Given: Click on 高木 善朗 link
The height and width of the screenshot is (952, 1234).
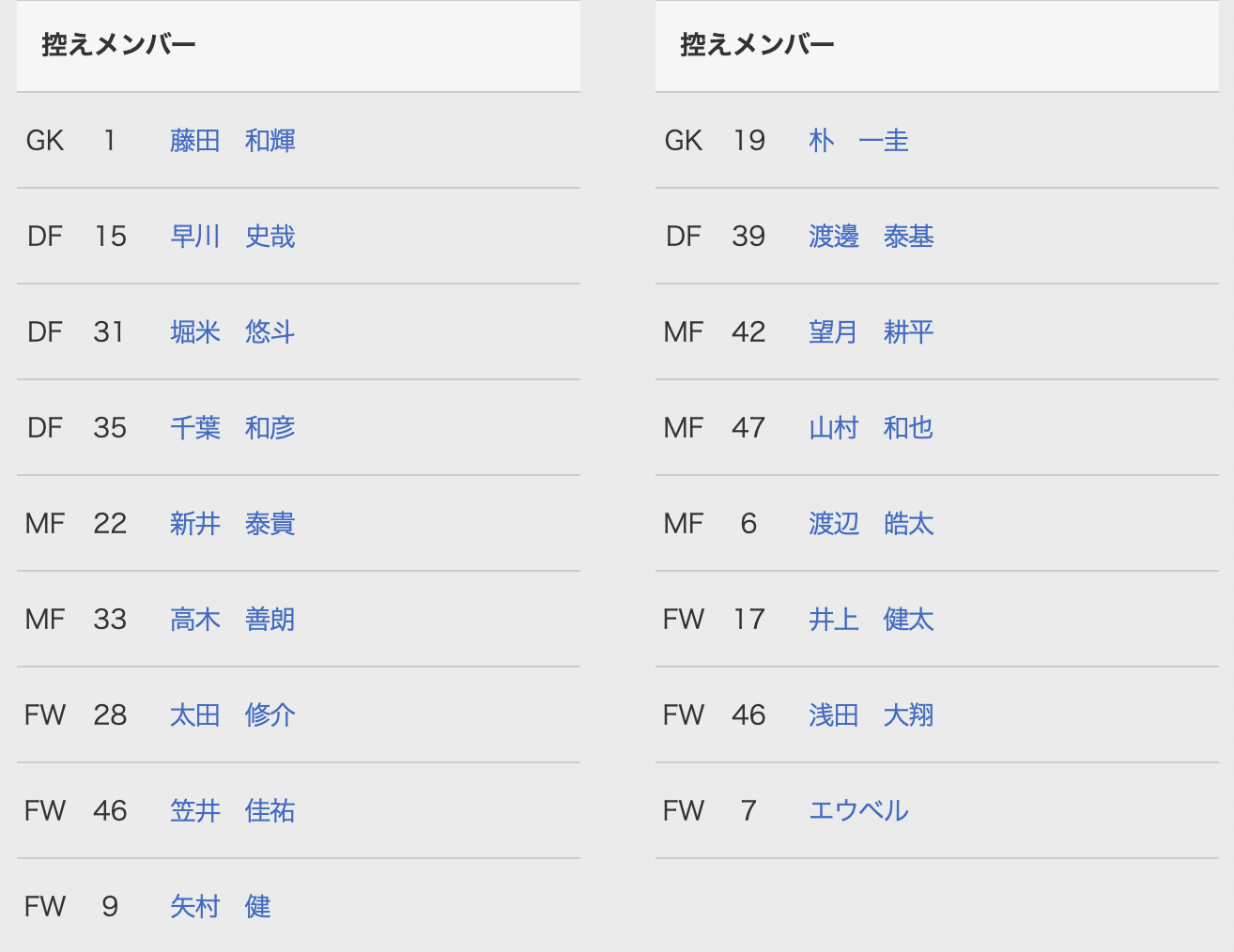Looking at the screenshot, I should pyautogui.click(x=232, y=620).
